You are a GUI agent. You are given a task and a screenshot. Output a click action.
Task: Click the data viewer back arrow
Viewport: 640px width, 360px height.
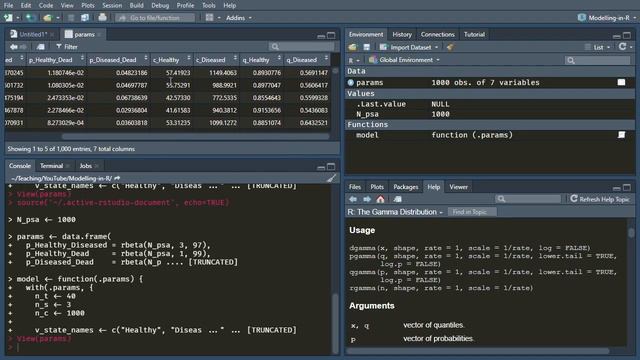click(x=14, y=47)
